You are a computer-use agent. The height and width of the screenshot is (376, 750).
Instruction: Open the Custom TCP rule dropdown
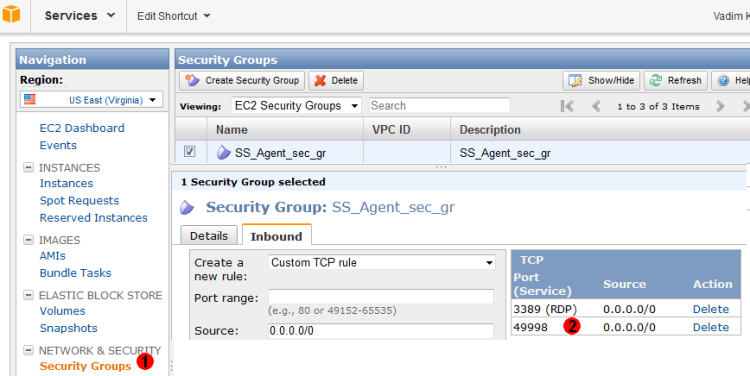[x=381, y=263]
